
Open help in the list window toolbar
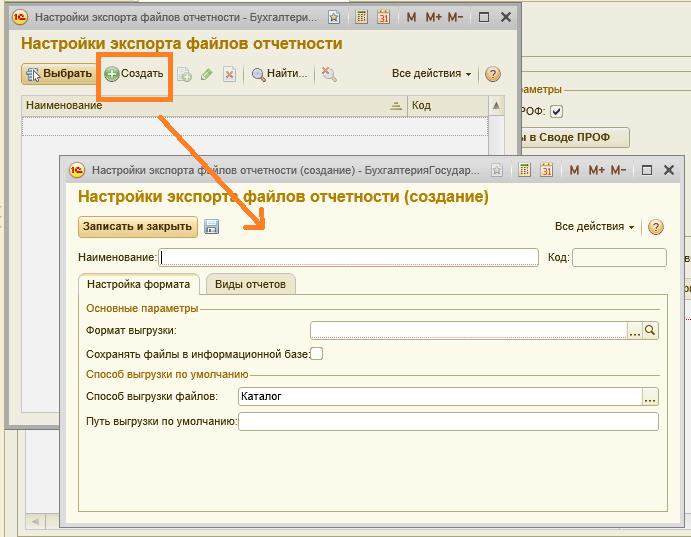tap(493, 74)
